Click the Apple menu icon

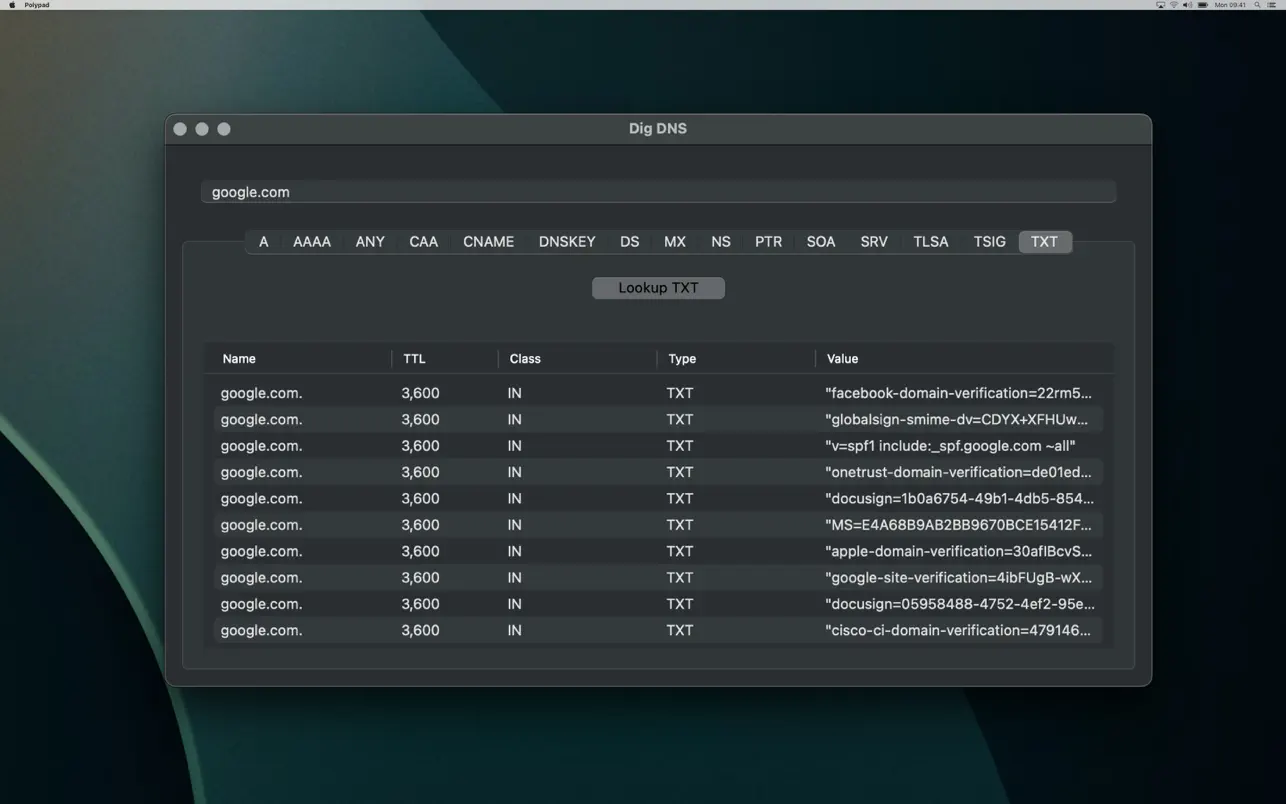point(10,4)
